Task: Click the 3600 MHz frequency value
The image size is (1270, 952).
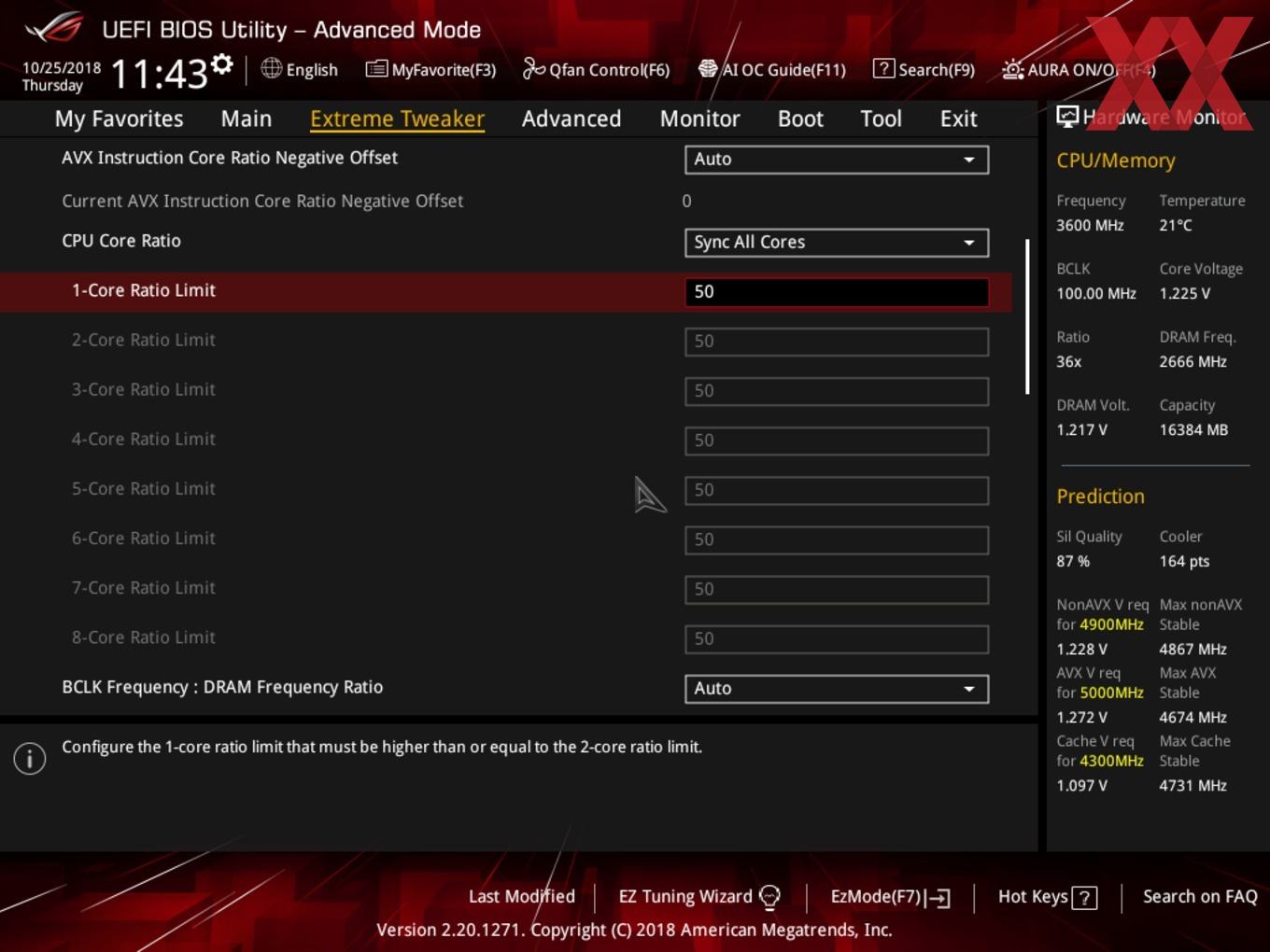Action: coord(1090,225)
